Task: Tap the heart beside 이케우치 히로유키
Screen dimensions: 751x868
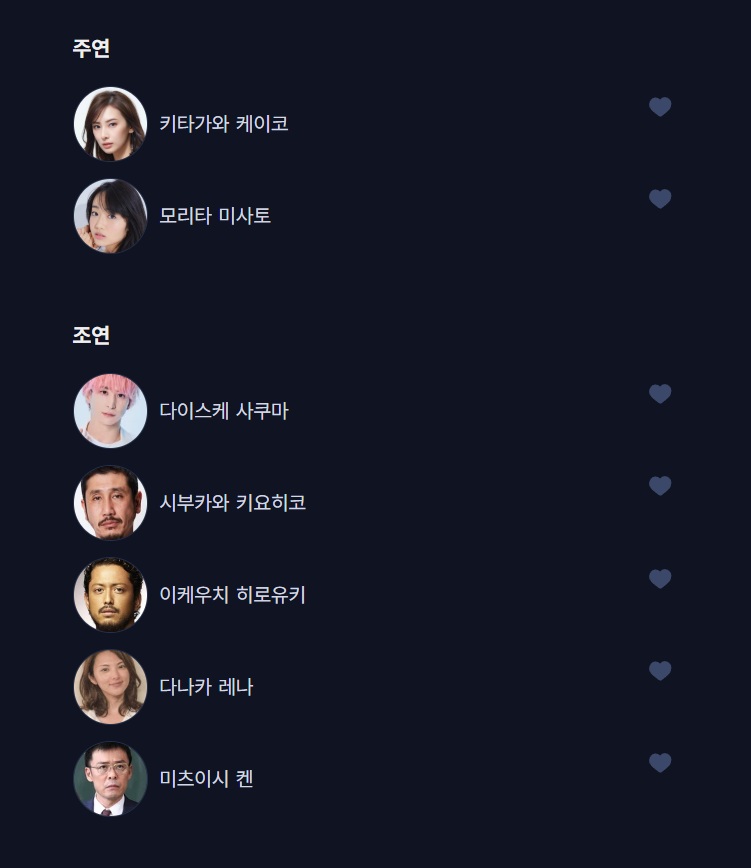Action: [x=660, y=579]
